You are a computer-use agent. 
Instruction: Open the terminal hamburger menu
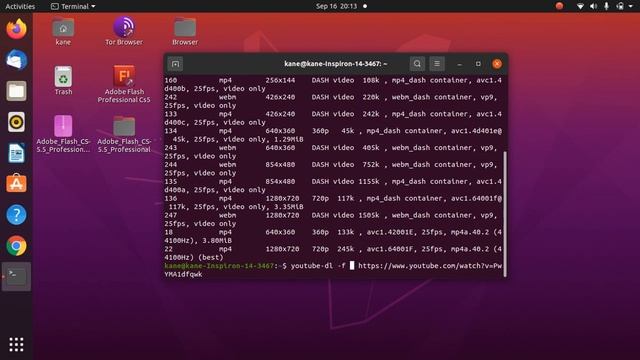point(437,64)
